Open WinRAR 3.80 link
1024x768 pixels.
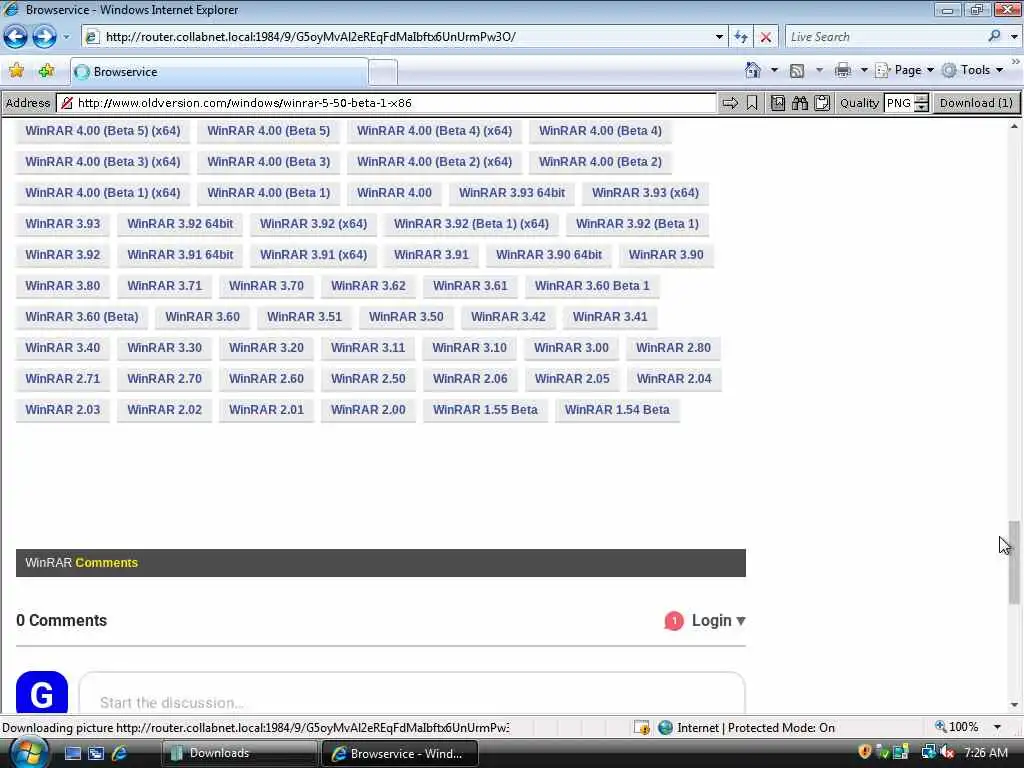point(63,285)
